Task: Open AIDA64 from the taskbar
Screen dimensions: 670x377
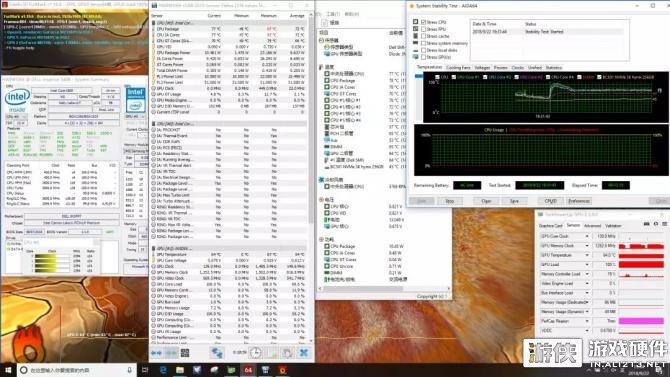Action: (248, 370)
